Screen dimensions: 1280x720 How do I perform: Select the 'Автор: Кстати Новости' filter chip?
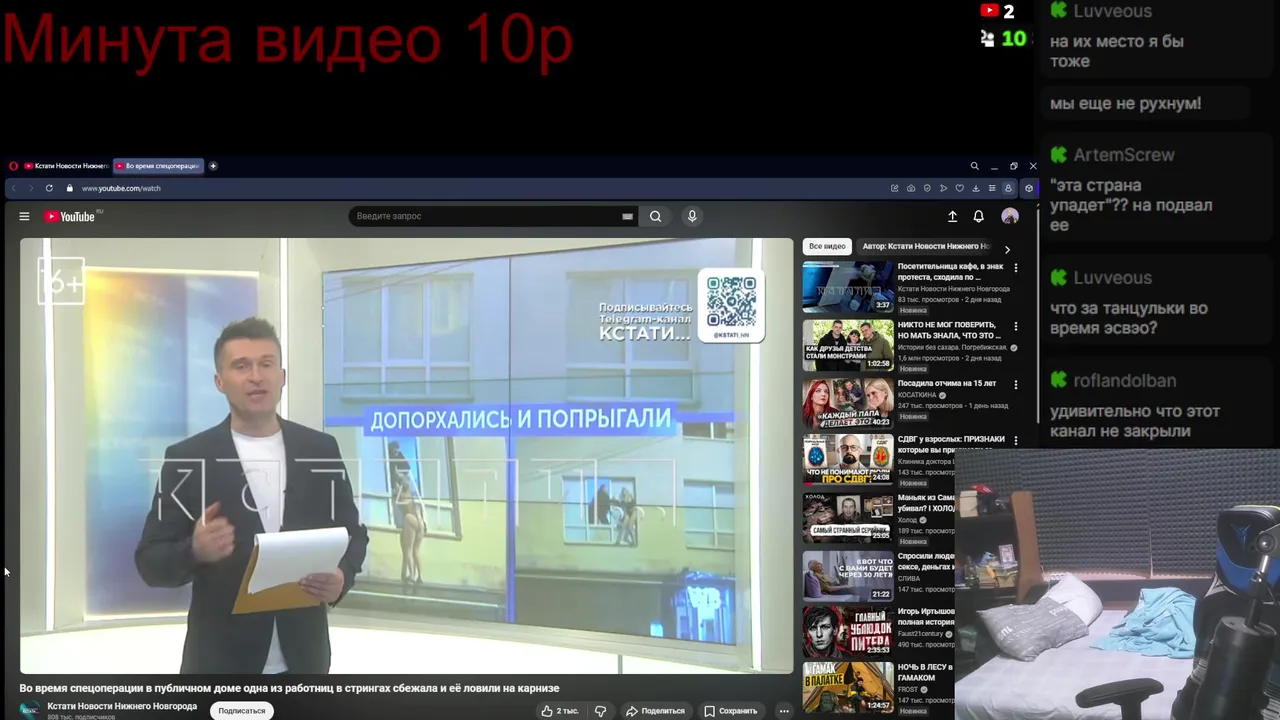926,246
